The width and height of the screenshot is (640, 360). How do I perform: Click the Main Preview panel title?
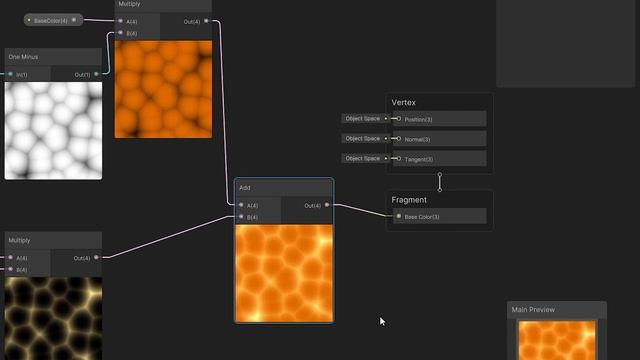click(x=533, y=310)
